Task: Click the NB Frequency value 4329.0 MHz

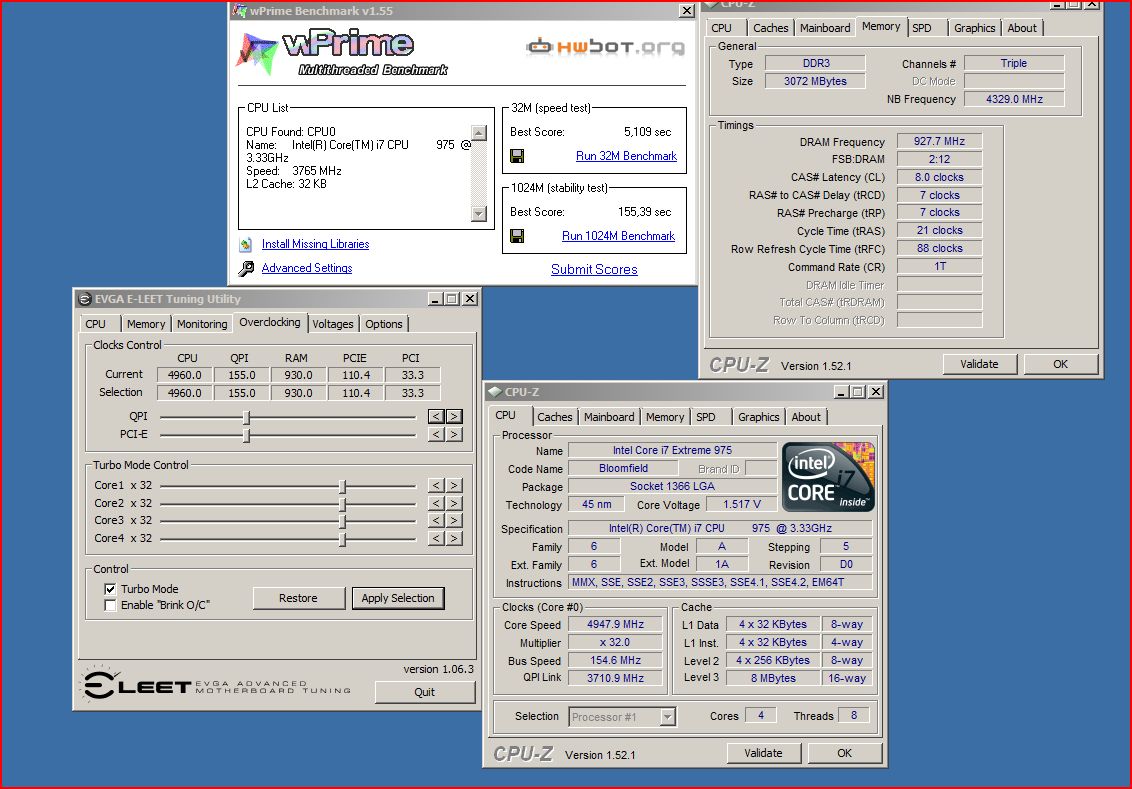Action: pyautogui.click(x=1014, y=99)
